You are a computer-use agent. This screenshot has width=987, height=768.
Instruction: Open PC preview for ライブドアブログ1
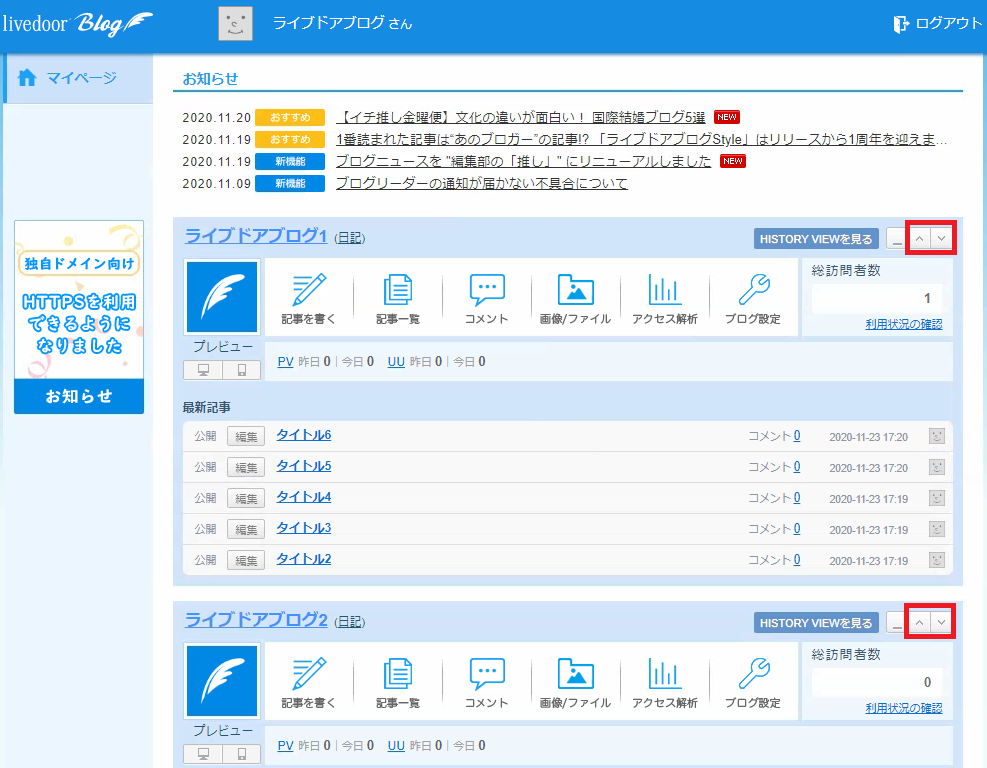[x=203, y=370]
